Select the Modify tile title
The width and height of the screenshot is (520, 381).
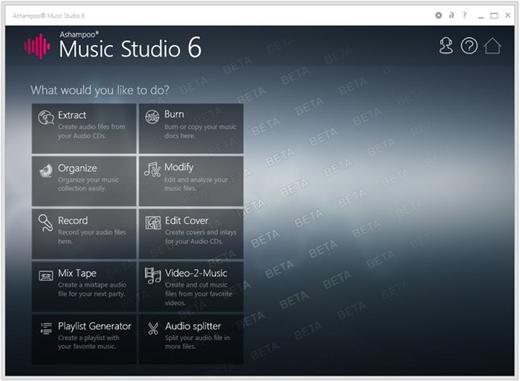(179, 167)
